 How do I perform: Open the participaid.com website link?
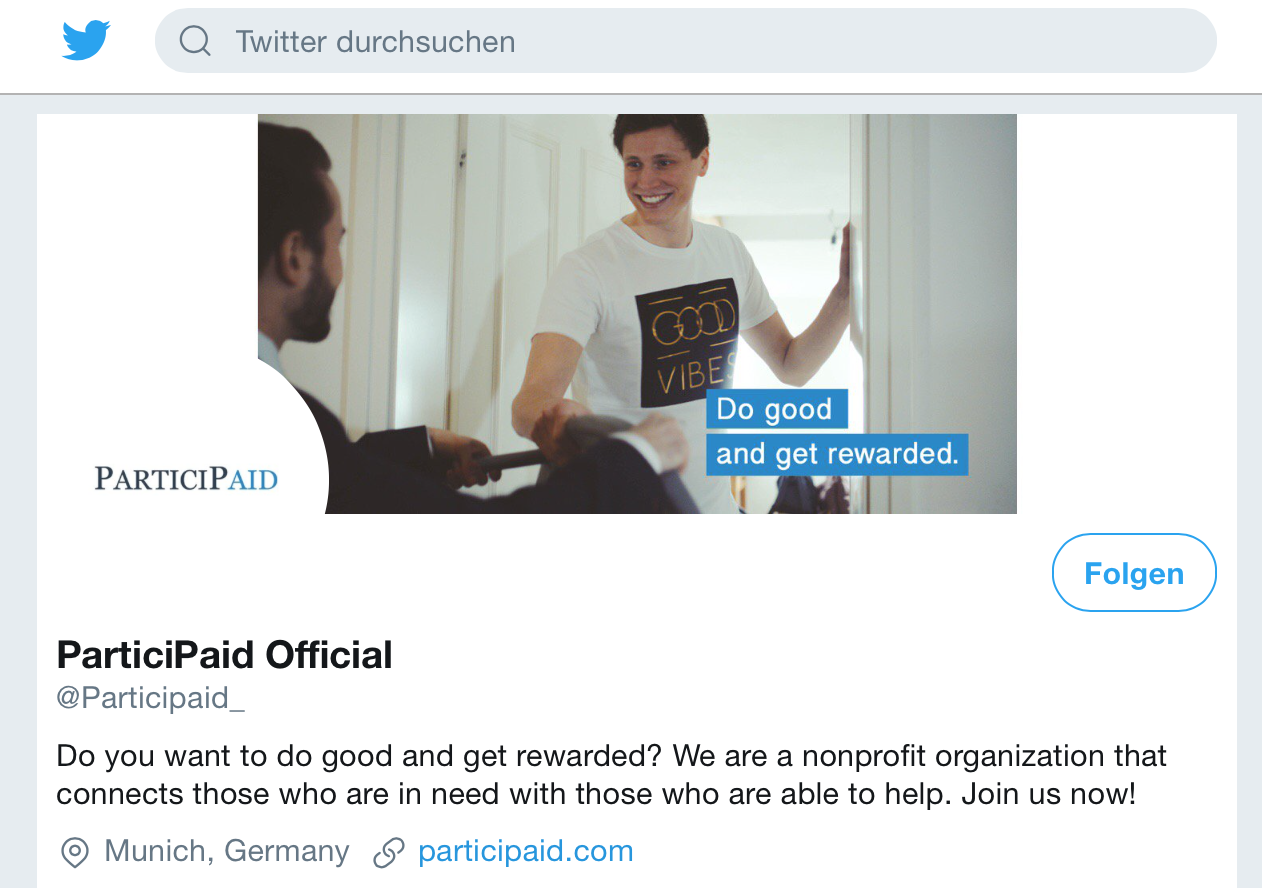525,851
